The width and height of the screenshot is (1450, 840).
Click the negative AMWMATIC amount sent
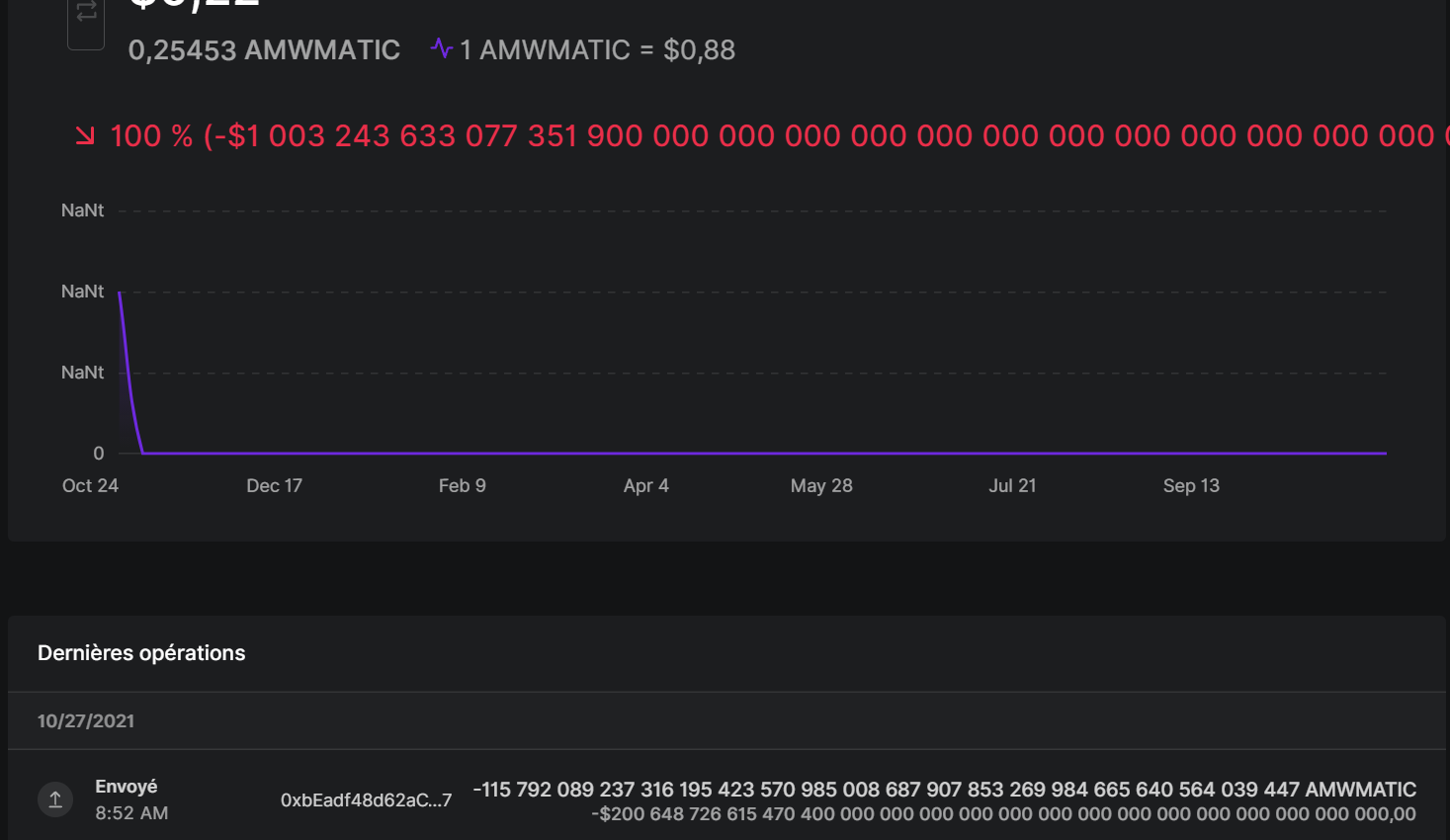click(x=944, y=790)
